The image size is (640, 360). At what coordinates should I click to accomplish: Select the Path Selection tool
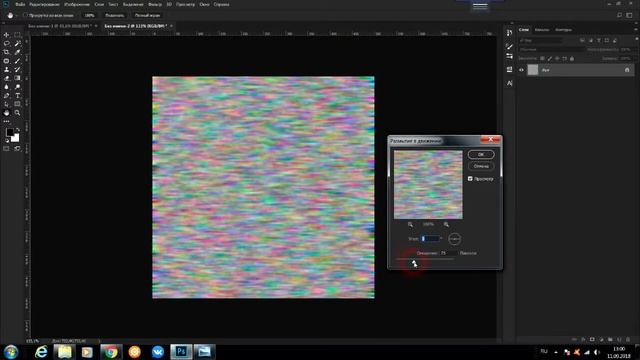pos(7,104)
